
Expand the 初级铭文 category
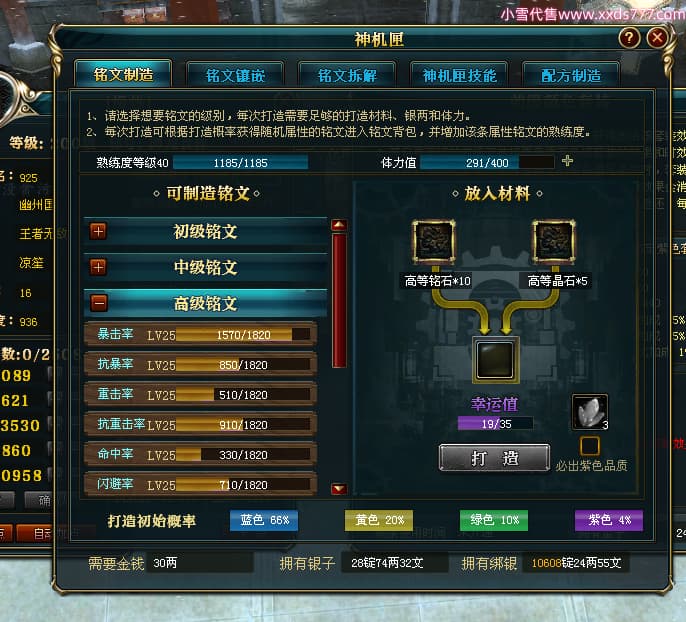click(205, 231)
